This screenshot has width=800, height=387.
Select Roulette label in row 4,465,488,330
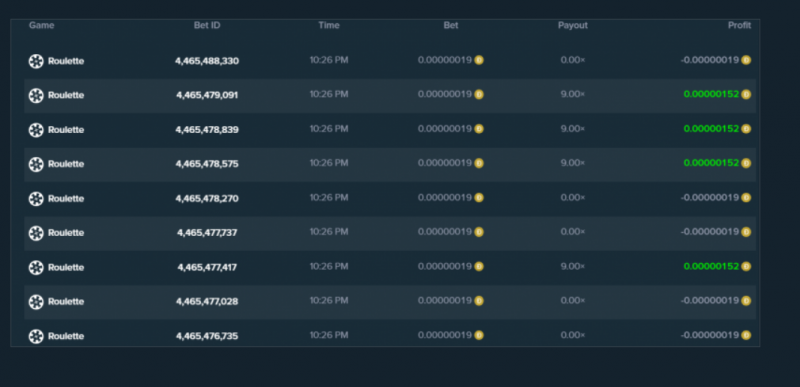click(66, 61)
